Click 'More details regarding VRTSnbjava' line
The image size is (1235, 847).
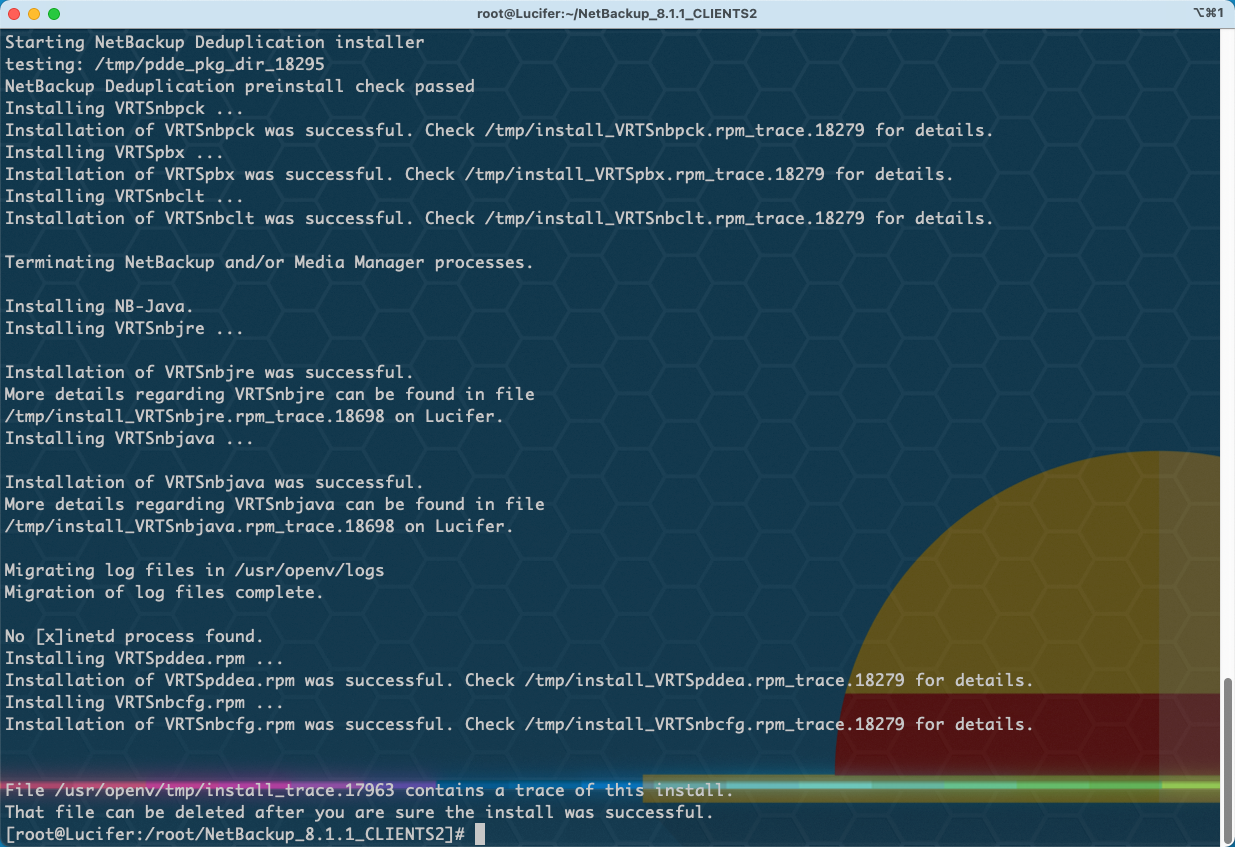(275, 504)
